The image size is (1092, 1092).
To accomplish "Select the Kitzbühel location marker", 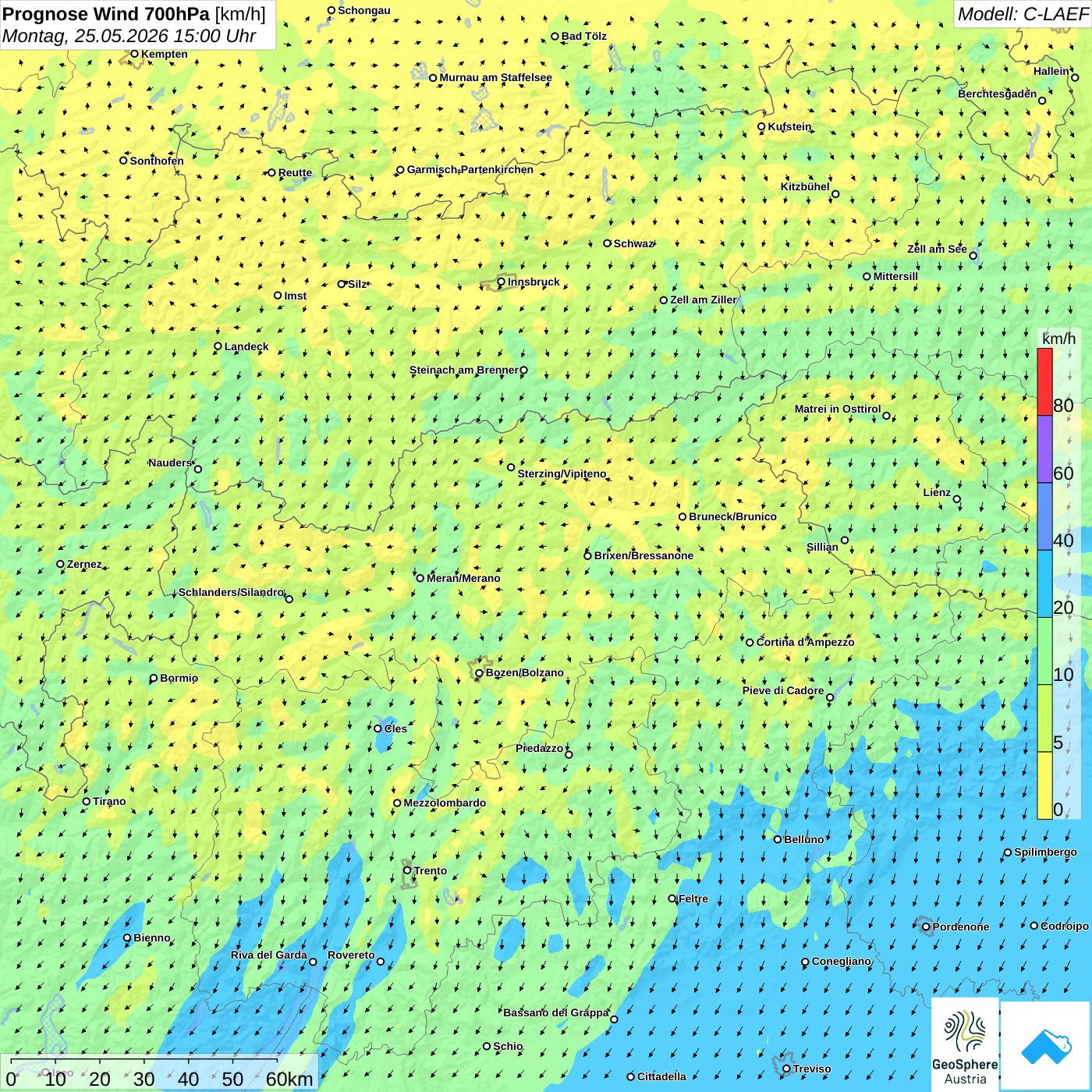I will (x=835, y=194).
